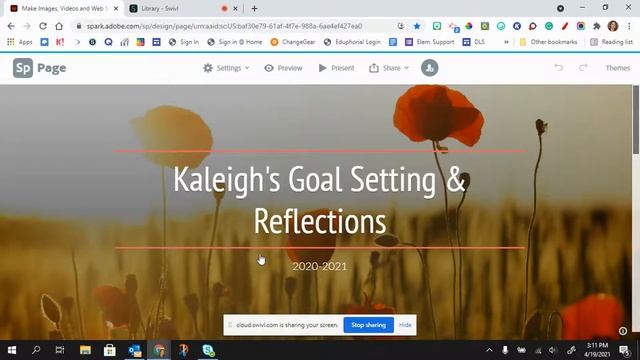Open Microsoft Store from taskbar
This screenshot has width=640, height=360.
pyautogui.click(x=109, y=350)
